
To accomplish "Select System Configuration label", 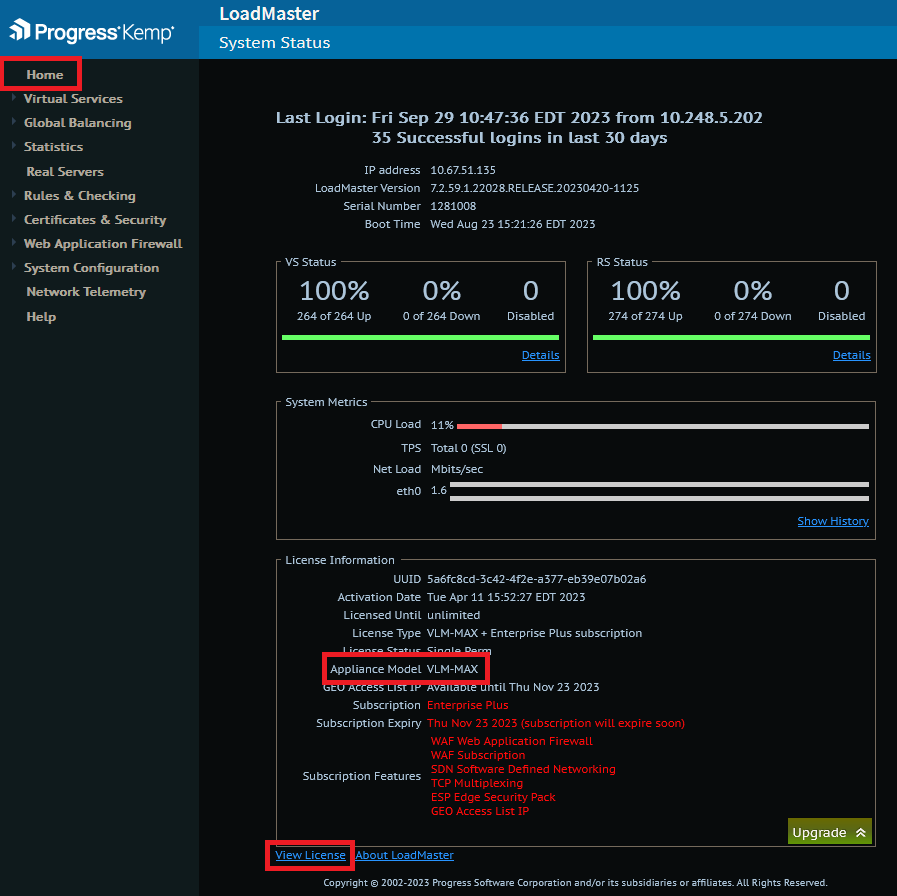I will tap(92, 268).
